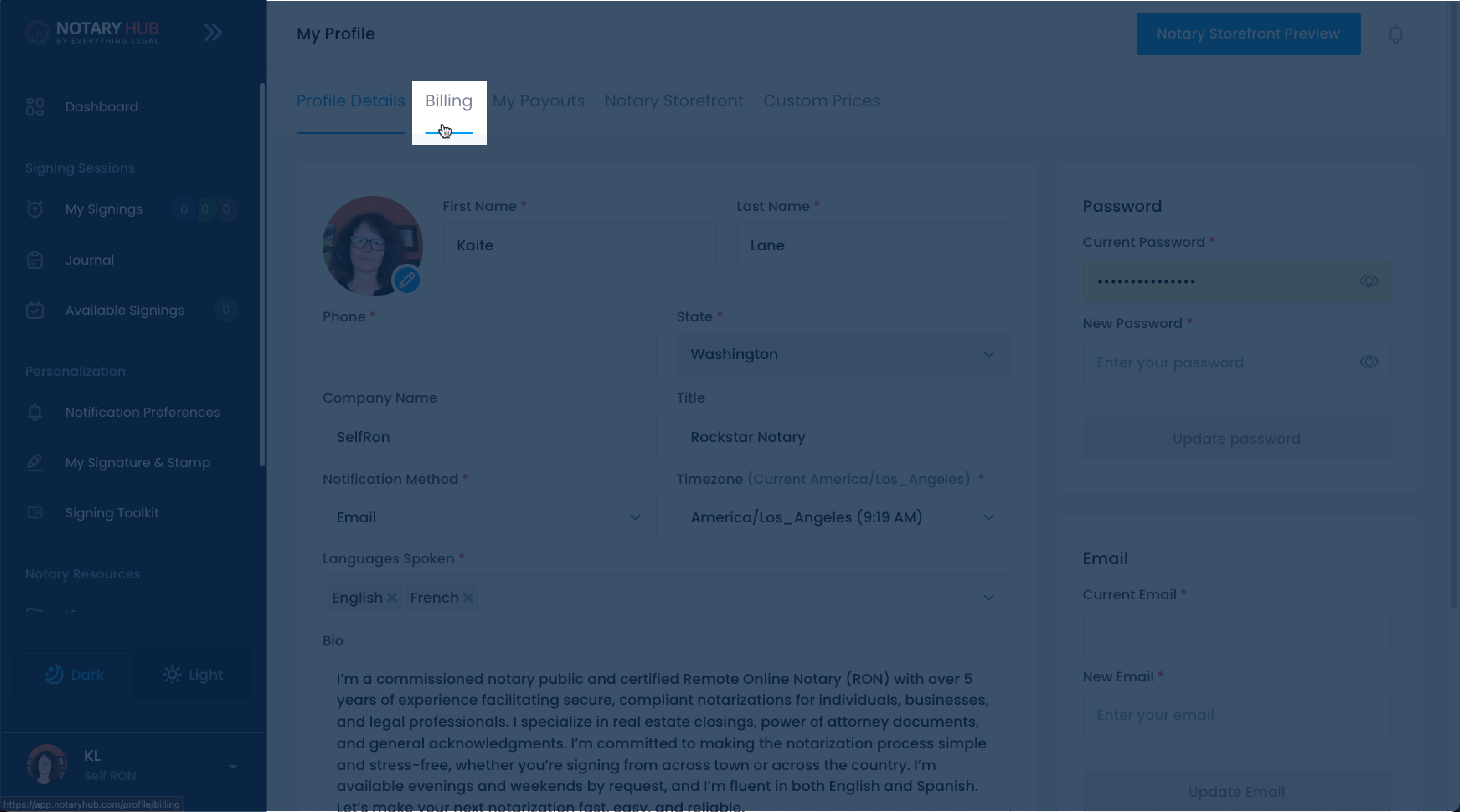Image resolution: width=1460 pixels, height=812 pixels.
Task: Show the current password via eye icon
Action: click(x=1369, y=281)
